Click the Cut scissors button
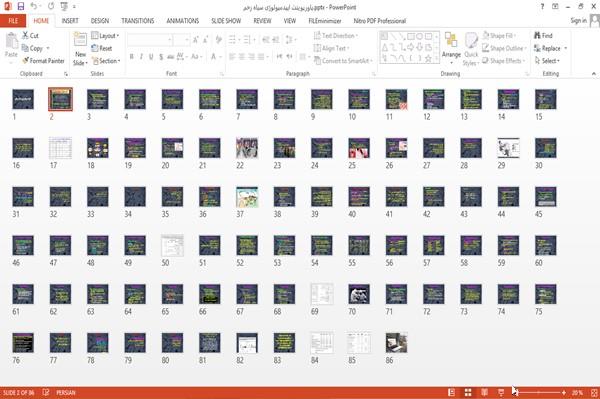 [x=30, y=36]
